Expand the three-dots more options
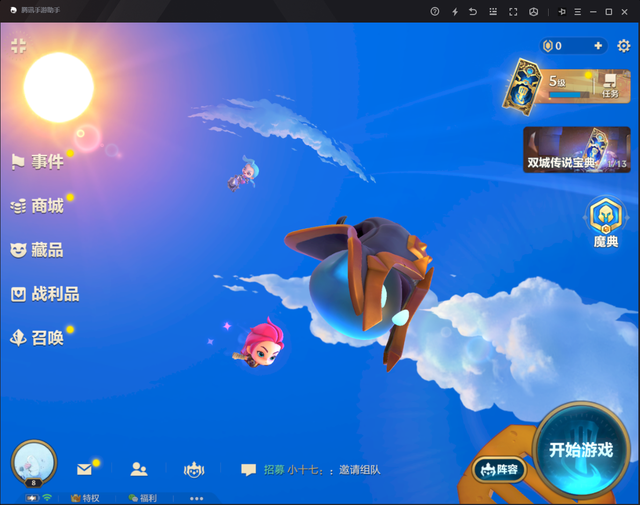 (x=196, y=498)
